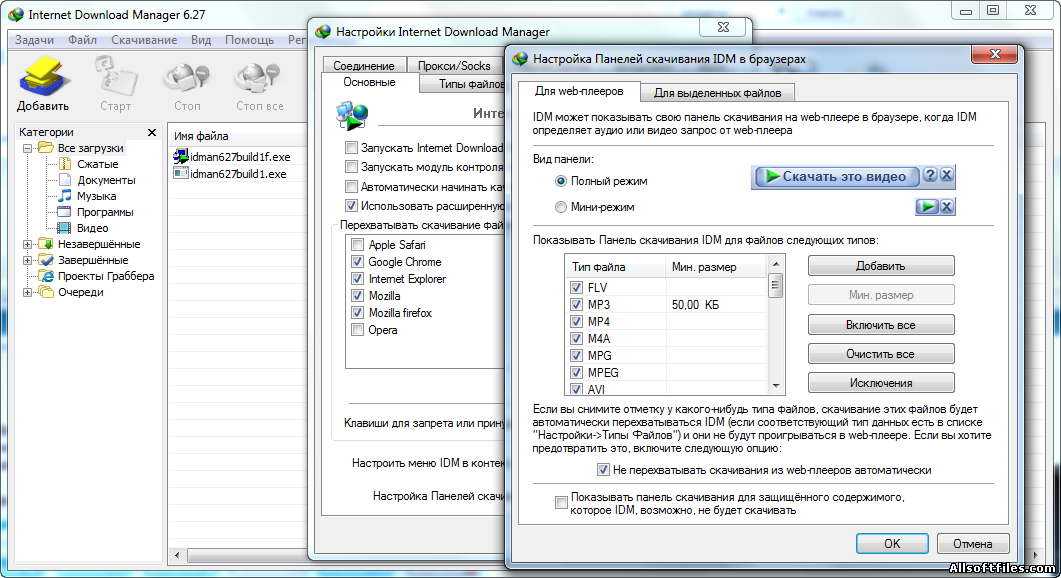Click the Имя файла column header
Viewport: 1061px width, 578px height.
tap(237, 135)
